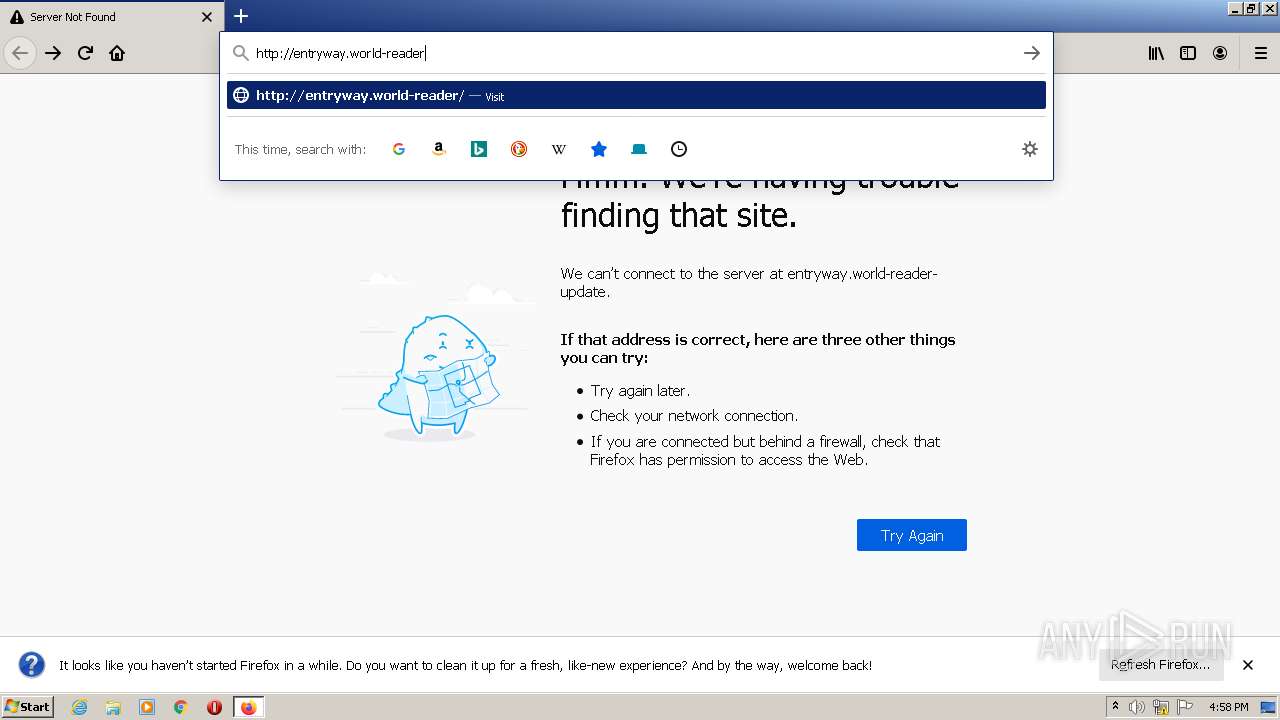The height and width of the screenshot is (720, 1280).
Task: Launch Opera from the taskbar
Action: 214,707
